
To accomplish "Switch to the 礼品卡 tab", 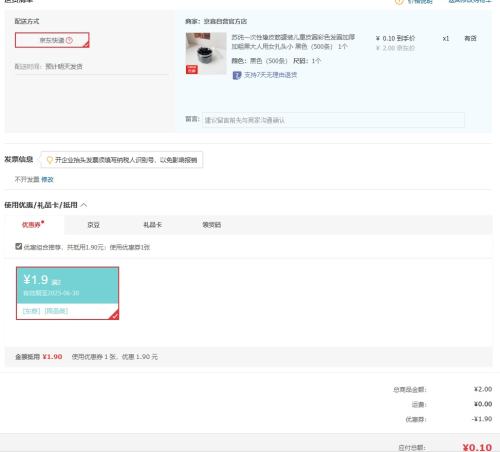I will click(152, 225).
